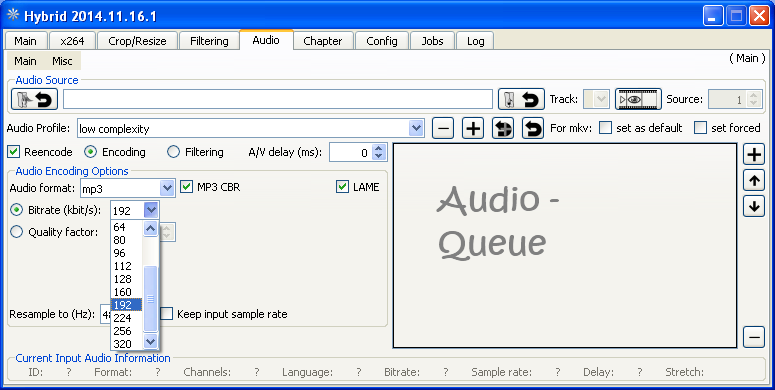Viewport: 775px width, 390px height.
Task: Open the Chapter tab
Action: (323, 41)
